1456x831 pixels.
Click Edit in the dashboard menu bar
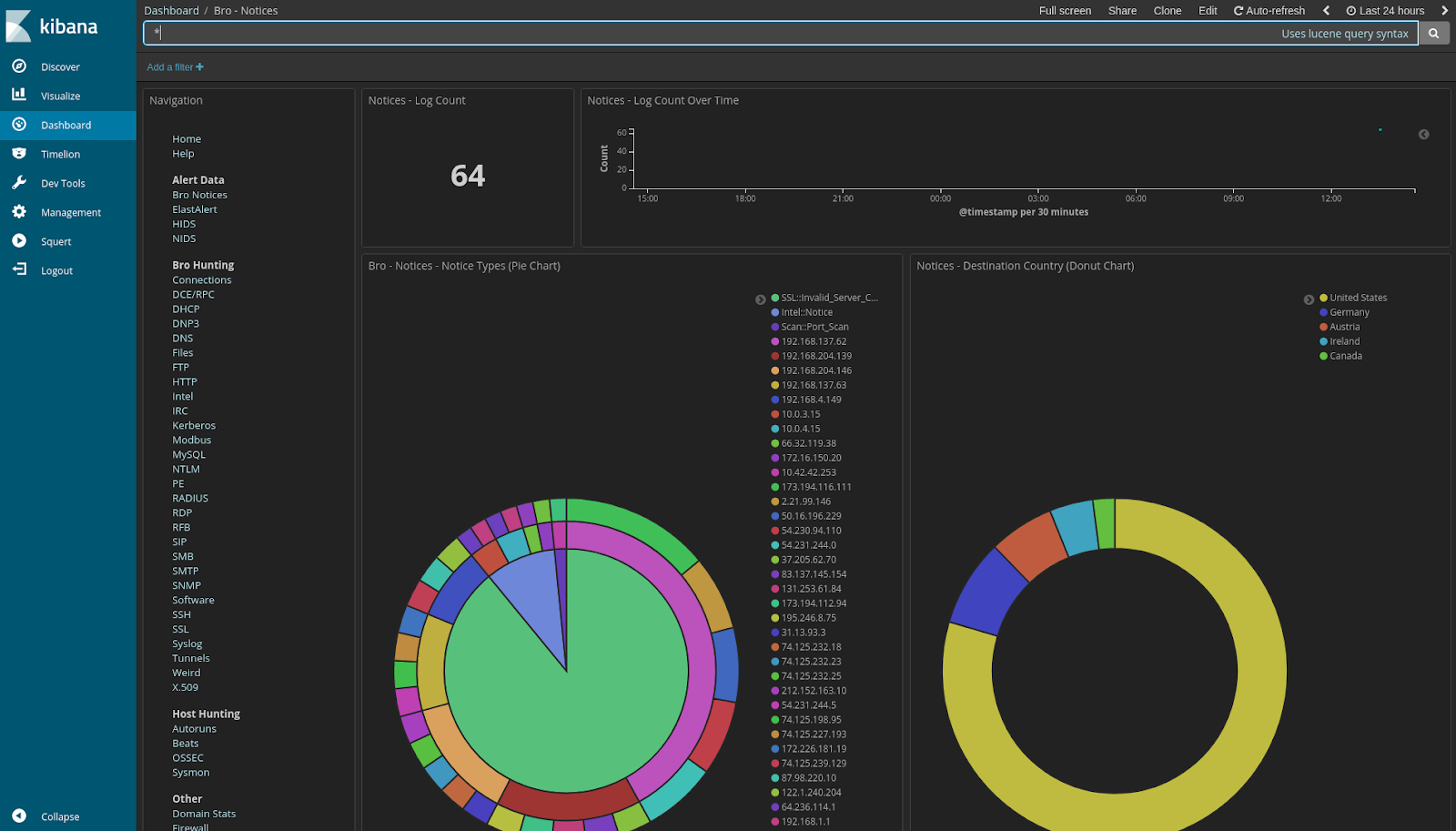coord(1208,10)
